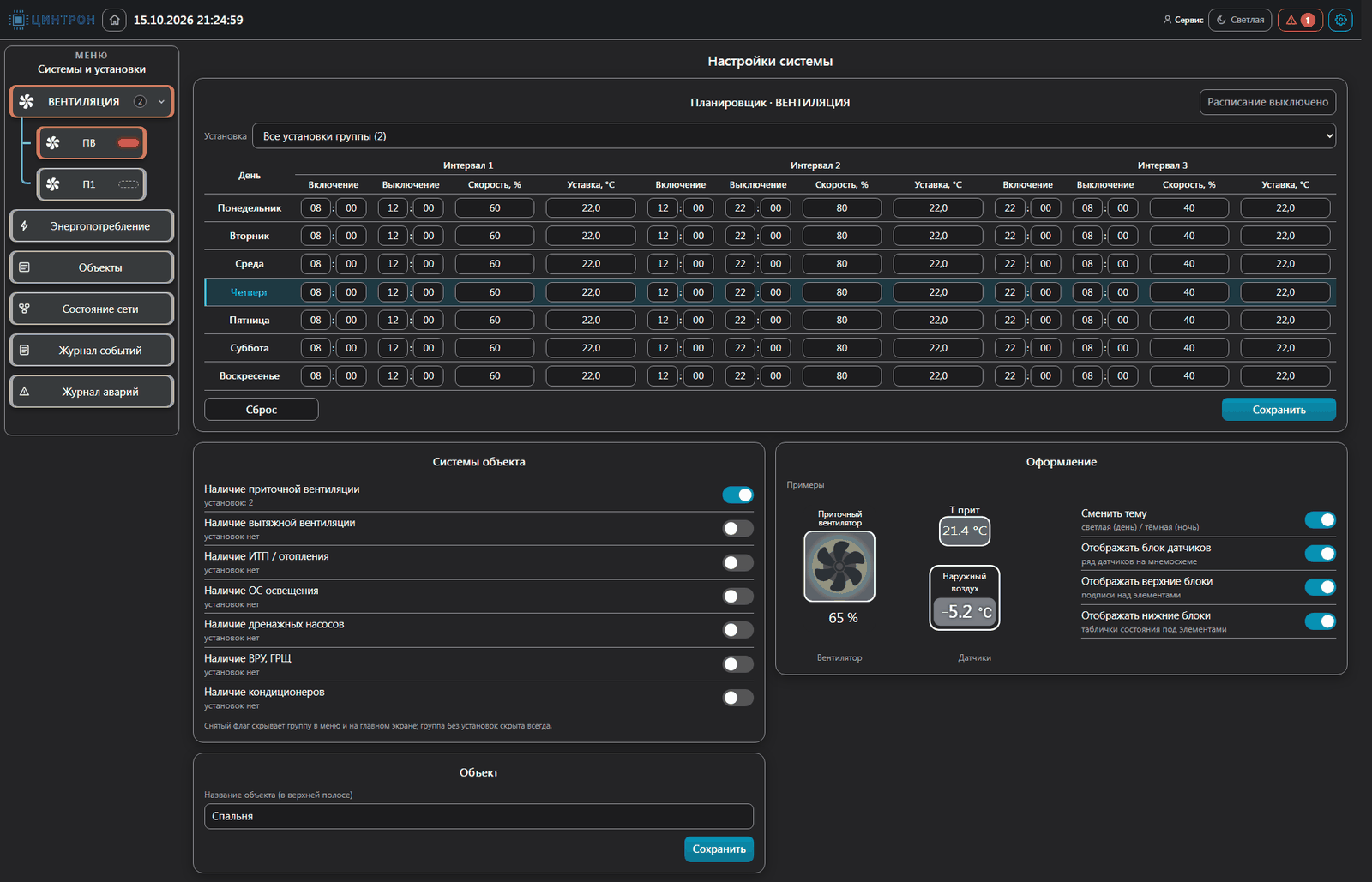Click the journal icon for Журнал событий

pos(24,350)
